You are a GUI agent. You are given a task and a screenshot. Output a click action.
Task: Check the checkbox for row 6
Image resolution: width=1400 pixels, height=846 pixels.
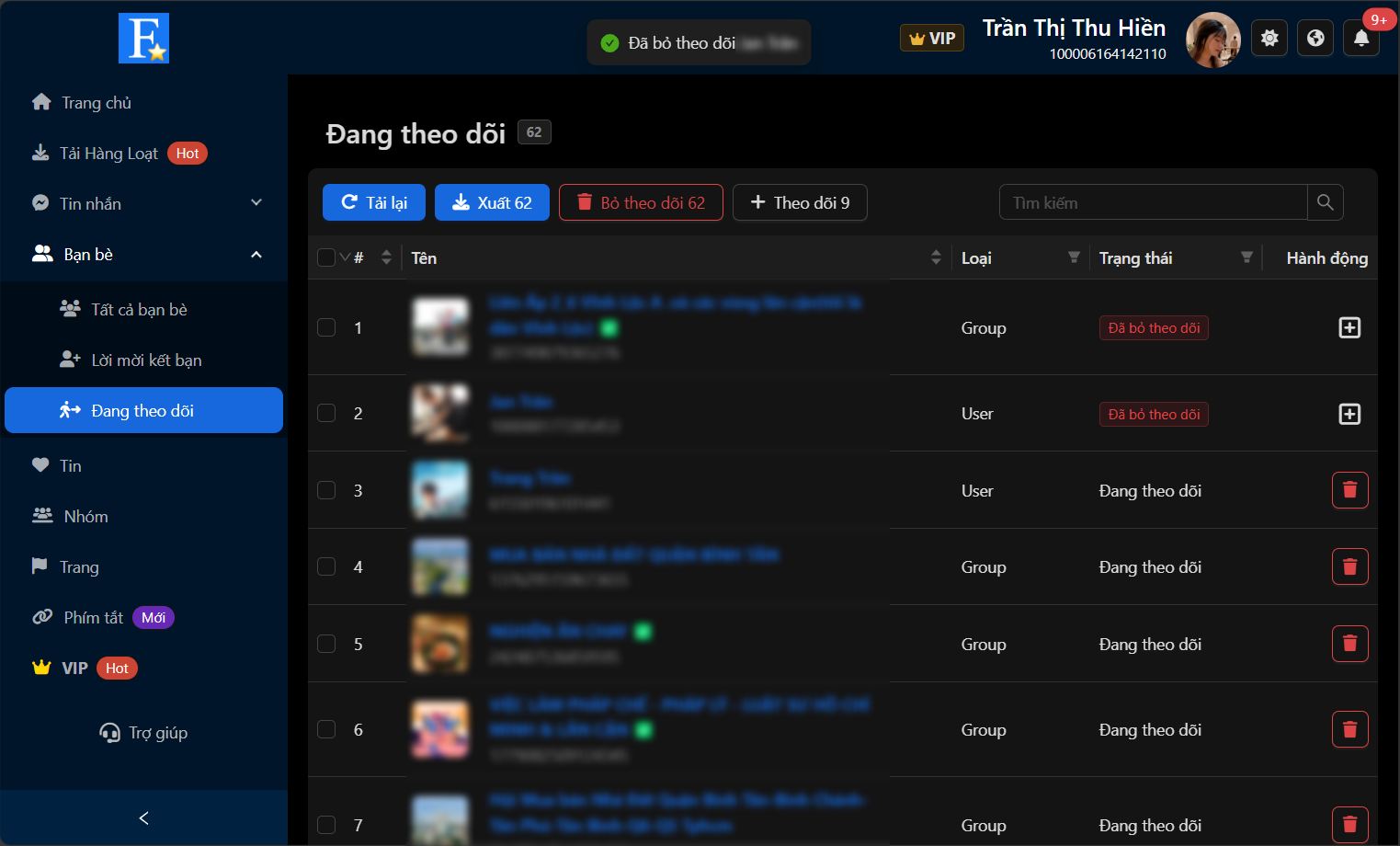coord(326,729)
